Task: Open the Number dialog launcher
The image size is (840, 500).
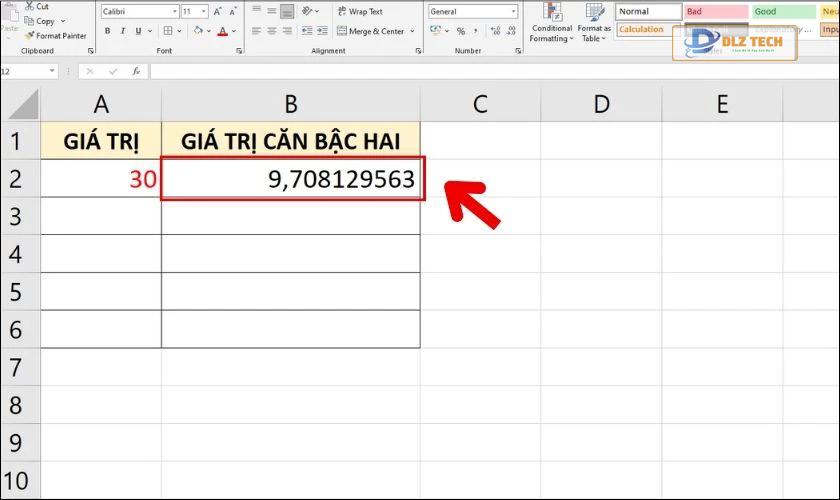Action: point(518,51)
